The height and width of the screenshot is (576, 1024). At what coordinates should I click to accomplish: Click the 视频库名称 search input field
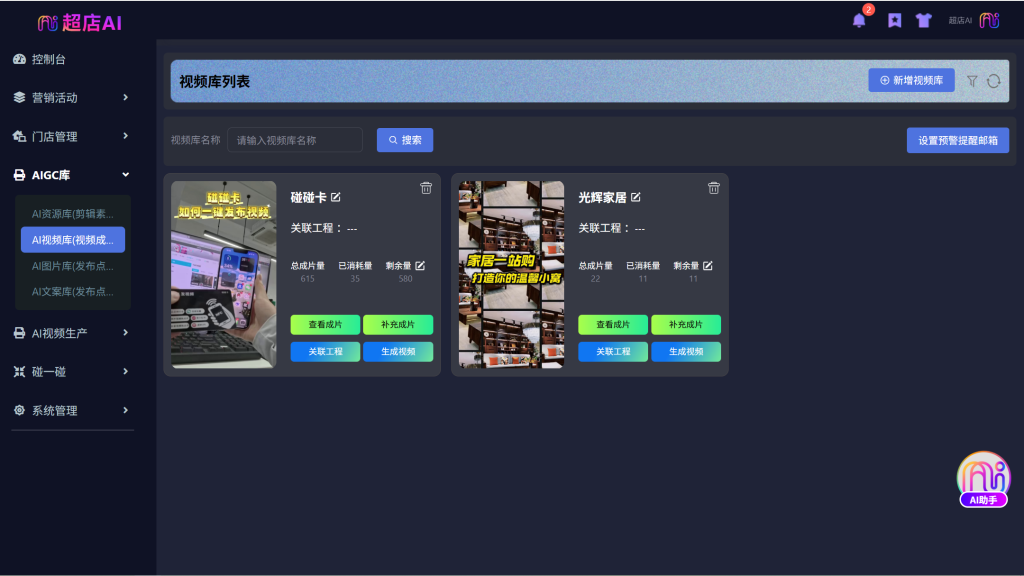[295, 141]
